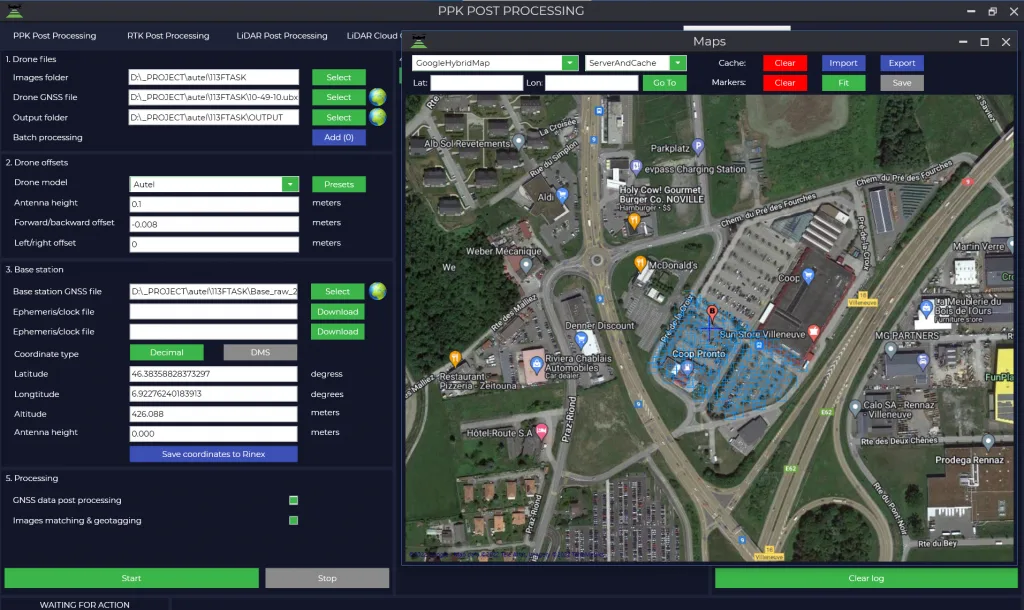Click gray Save button for markers
Image resolution: width=1024 pixels, height=610 pixels.
click(x=901, y=83)
